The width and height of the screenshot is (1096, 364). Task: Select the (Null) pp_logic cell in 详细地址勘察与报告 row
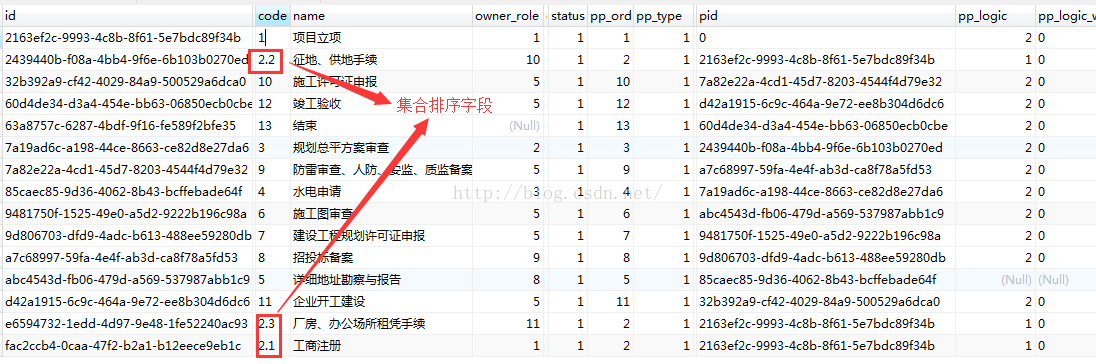[x=995, y=279]
